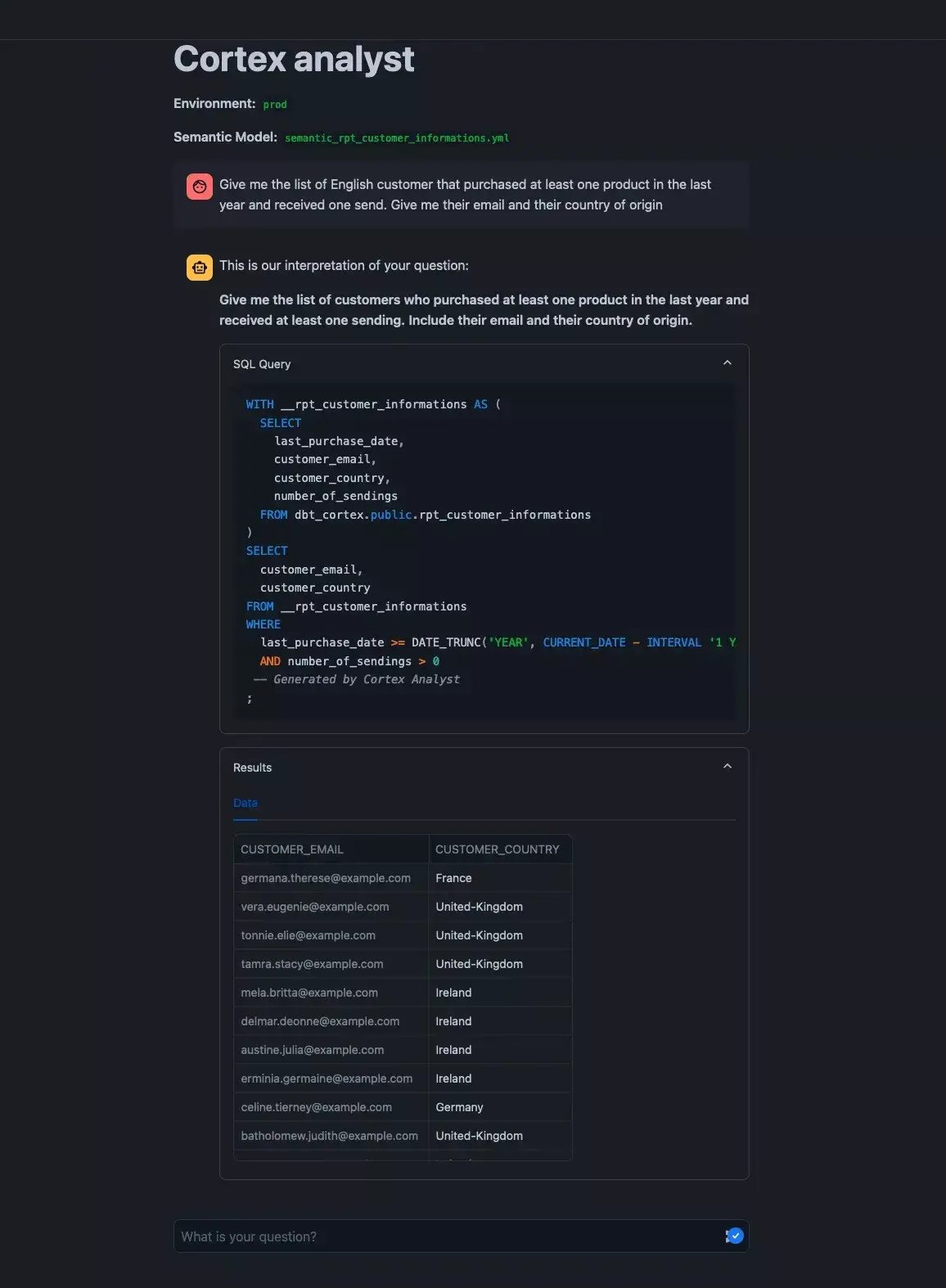Collapse the SQL Query section chevron
946x1288 pixels.
pos(728,363)
